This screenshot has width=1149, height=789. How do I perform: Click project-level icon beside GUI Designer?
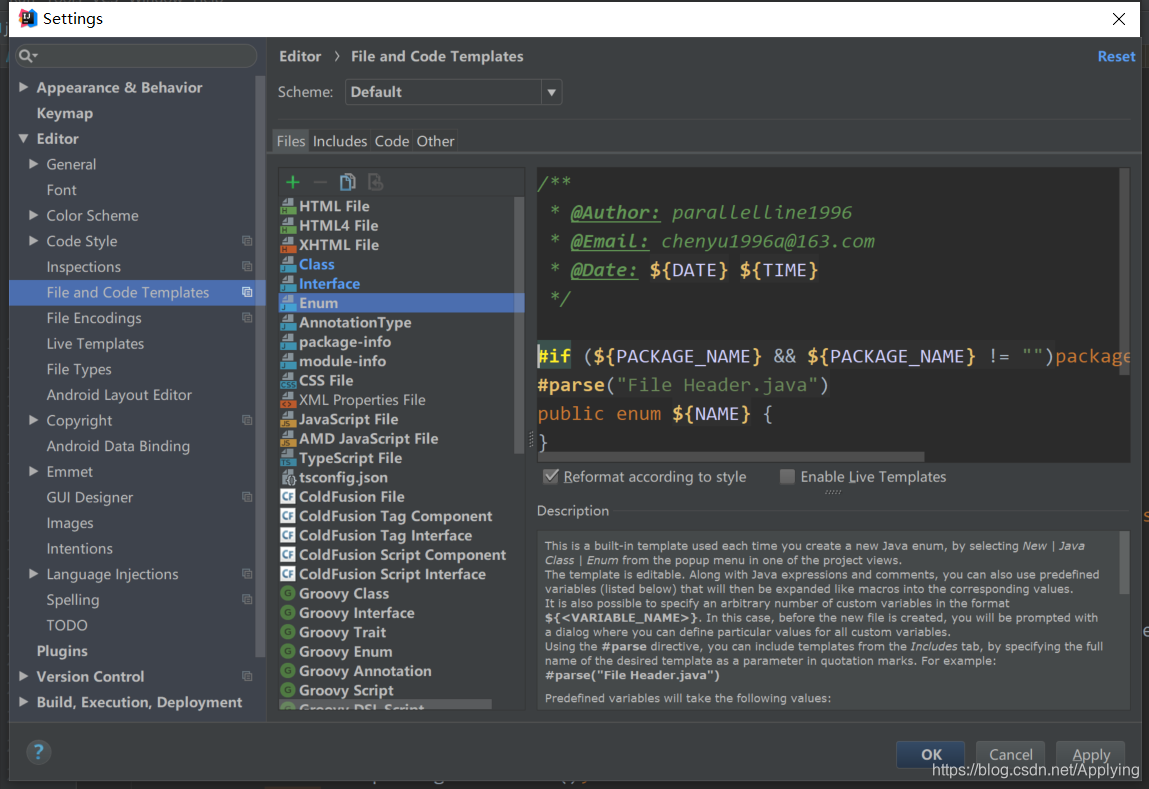coord(247,497)
